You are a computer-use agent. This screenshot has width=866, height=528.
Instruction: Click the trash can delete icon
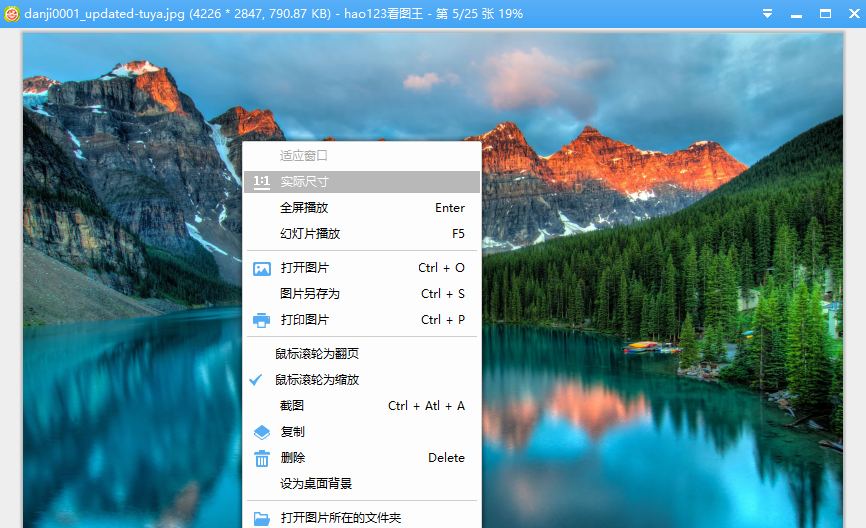(261, 458)
